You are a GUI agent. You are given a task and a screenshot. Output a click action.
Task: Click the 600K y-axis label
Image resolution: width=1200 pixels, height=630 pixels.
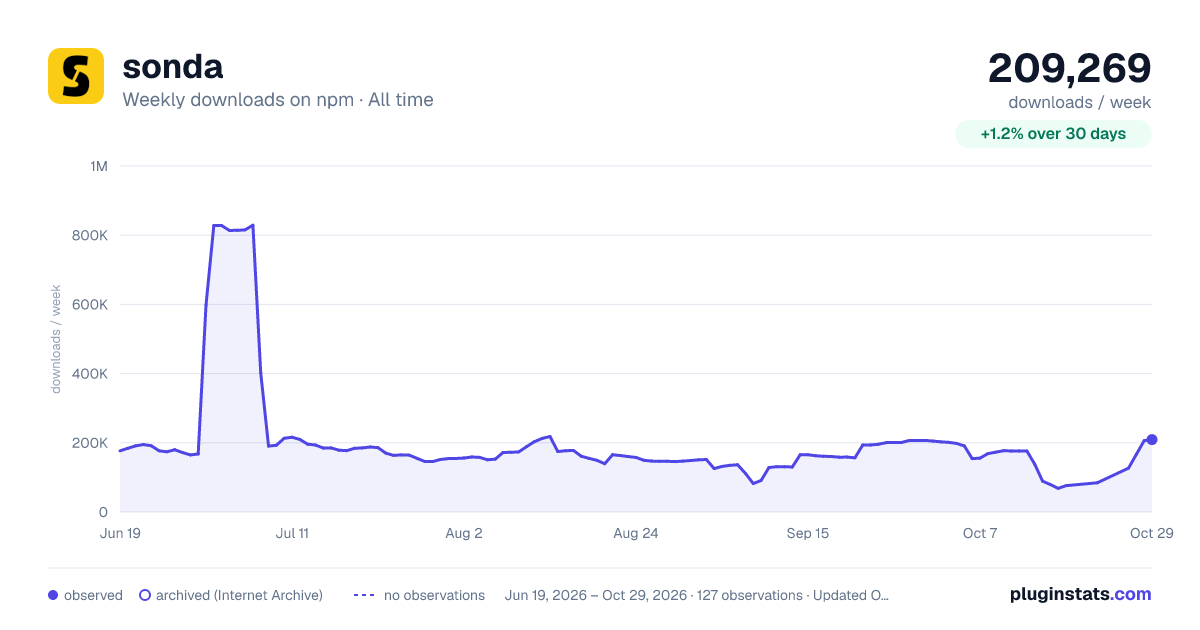(90, 304)
